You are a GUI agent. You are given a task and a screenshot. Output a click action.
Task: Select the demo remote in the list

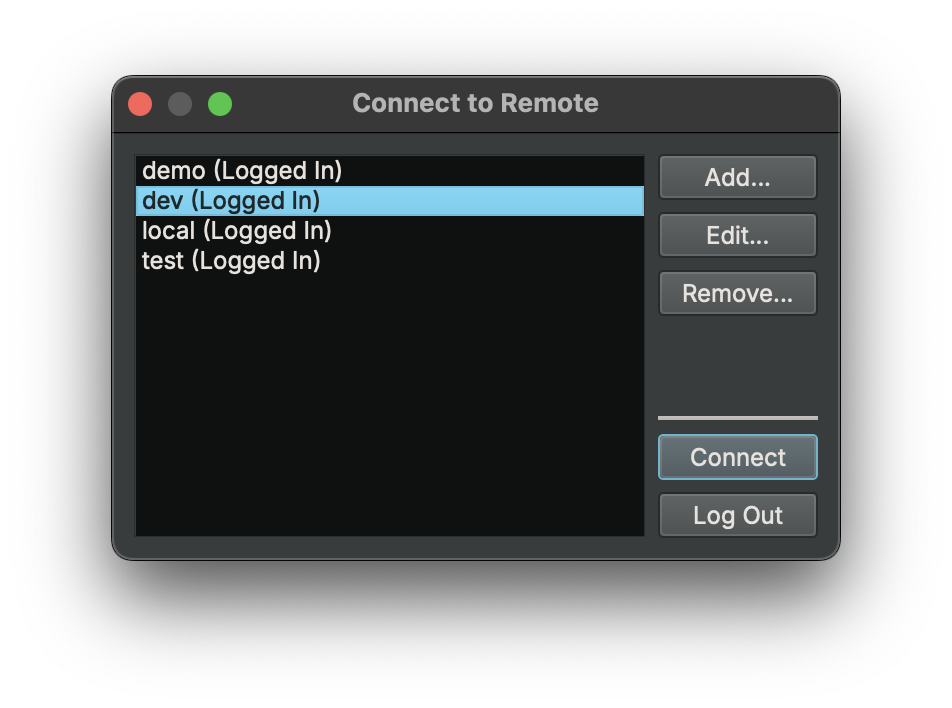(x=240, y=171)
